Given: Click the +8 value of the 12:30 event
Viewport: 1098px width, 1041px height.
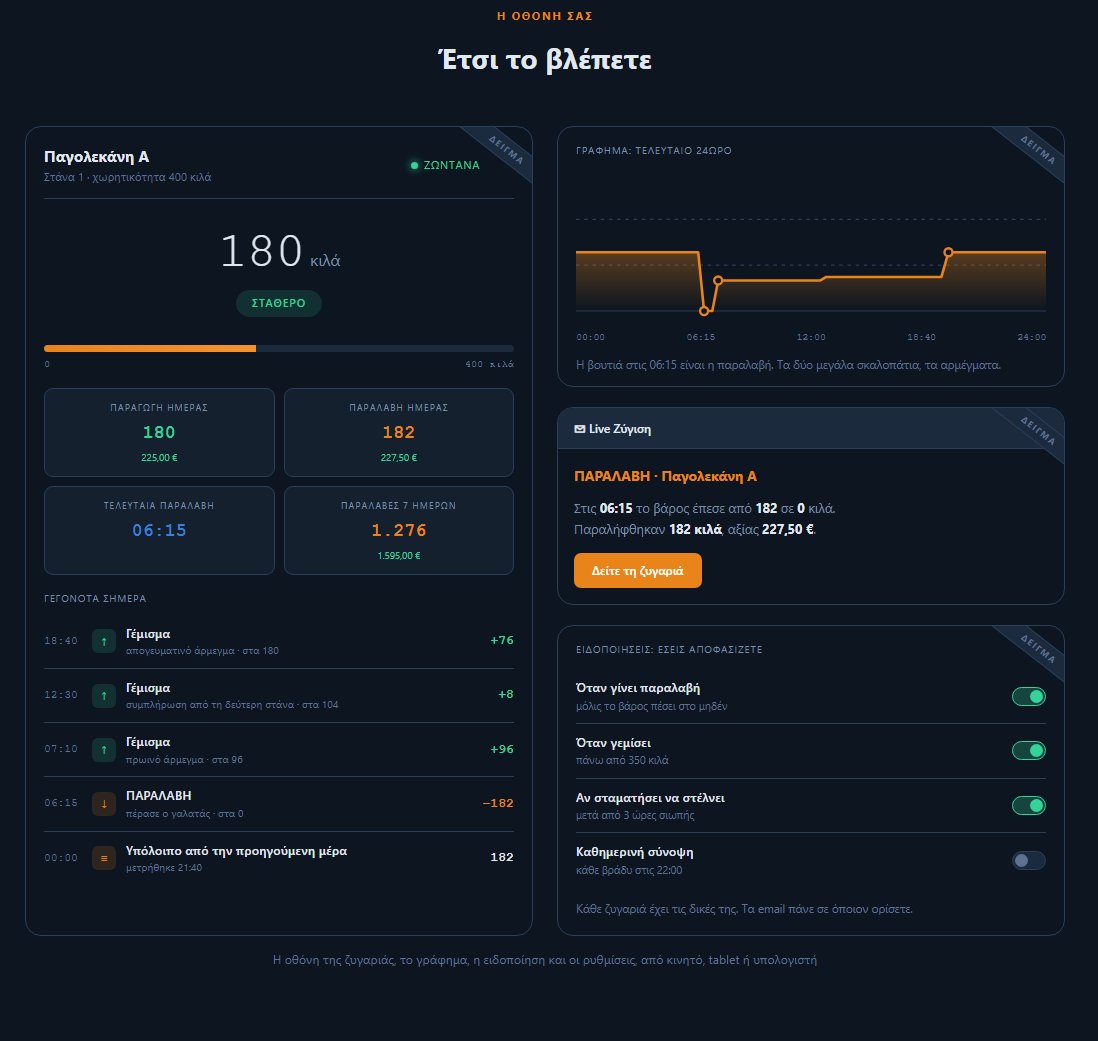Looking at the screenshot, I should click(506, 694).
